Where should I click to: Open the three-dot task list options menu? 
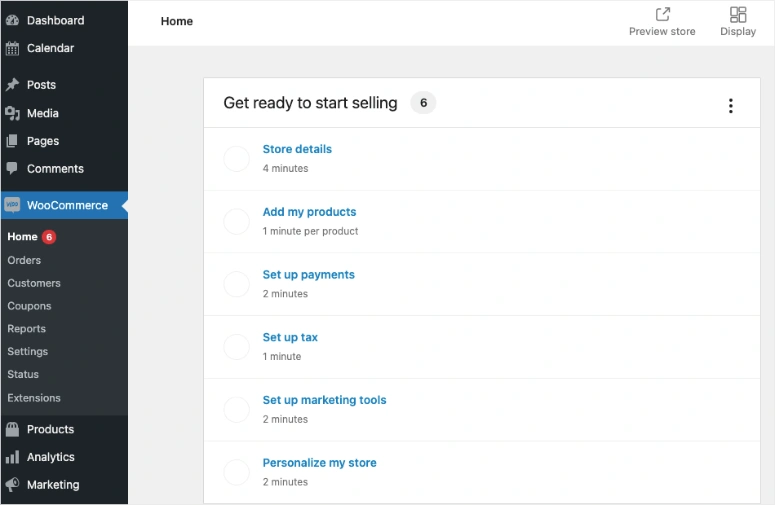pos(731,106)
